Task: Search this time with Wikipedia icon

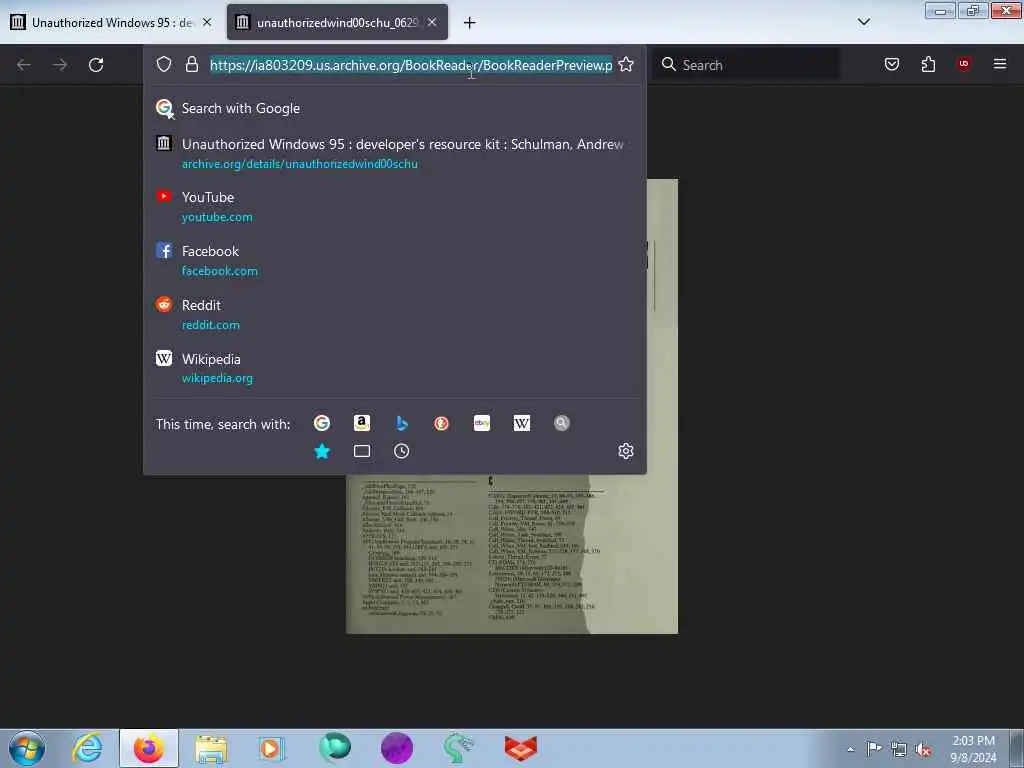Action: click(x=522, y=423)
